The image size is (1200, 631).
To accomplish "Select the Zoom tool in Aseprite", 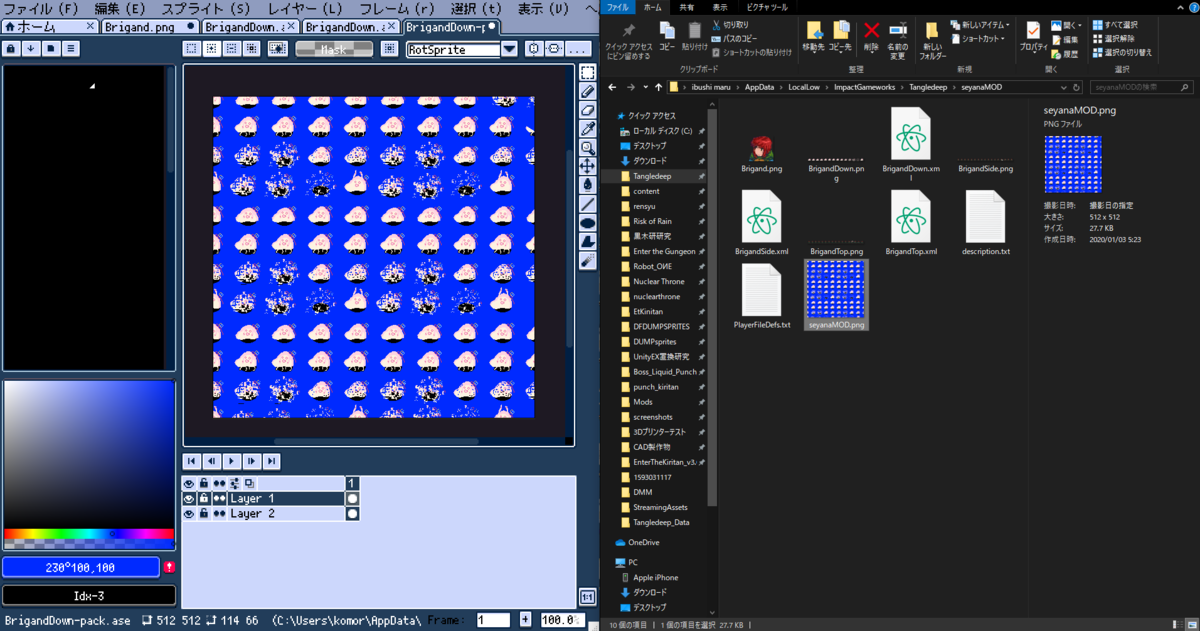I will point(588,148).
